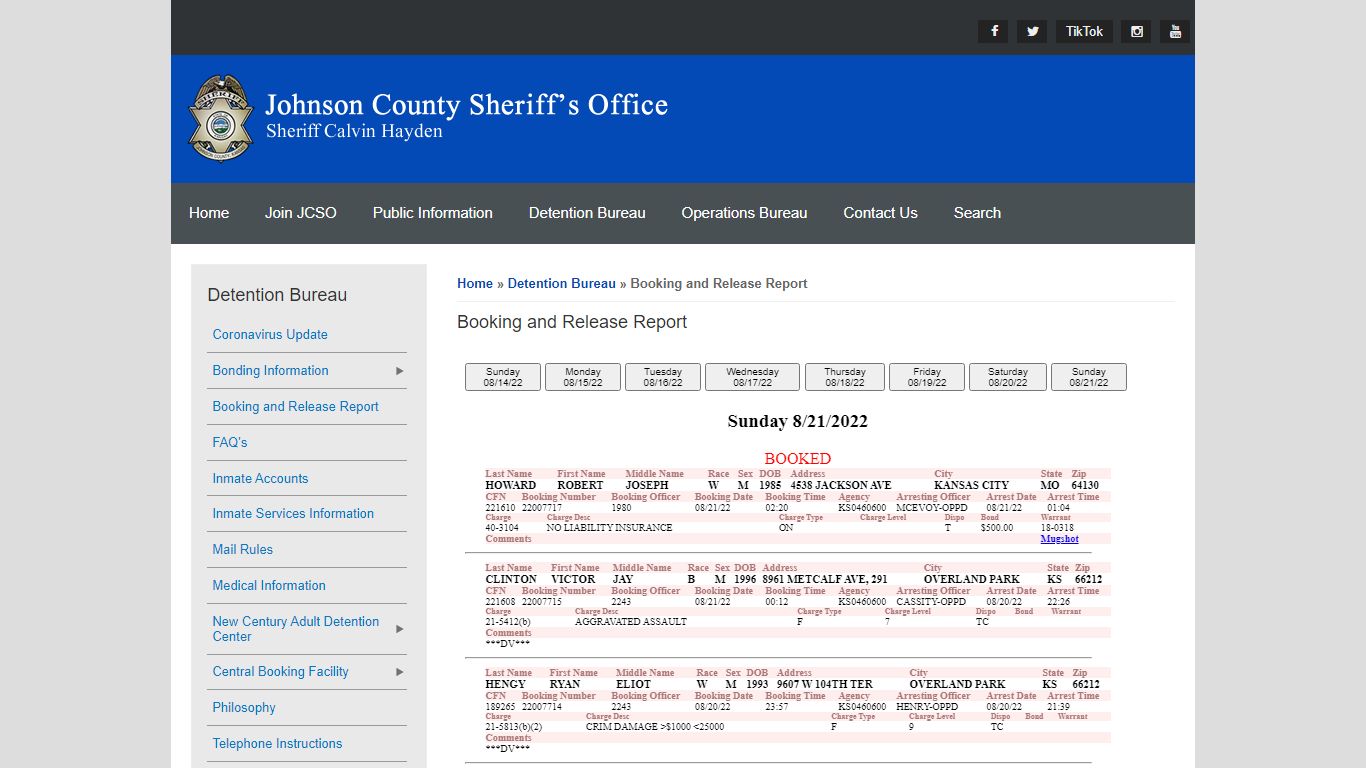Open Philosophy in the sidebar
1366x768 pixels.
tap(244, 708)
